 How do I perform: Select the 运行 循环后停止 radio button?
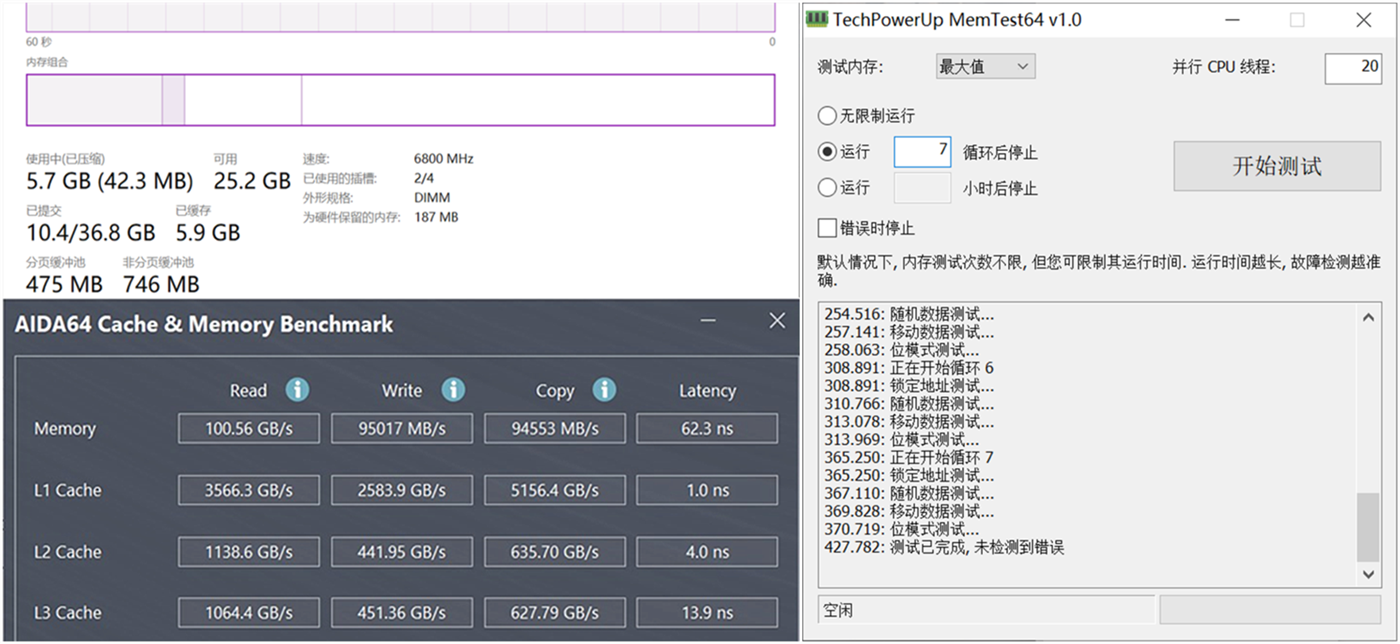[827, 152]
